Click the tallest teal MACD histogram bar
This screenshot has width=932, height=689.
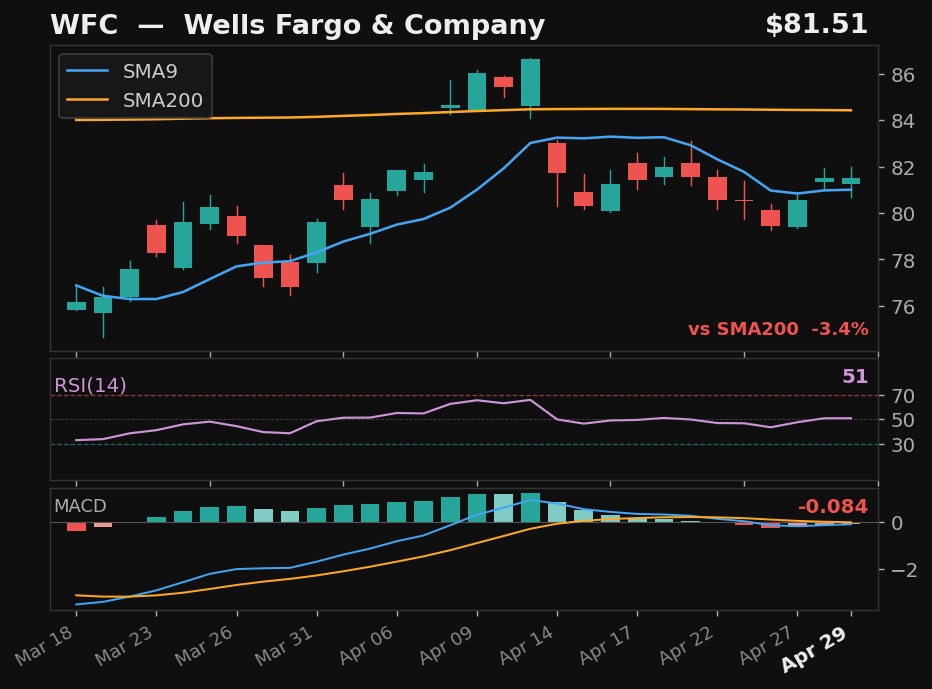(531, 505)
